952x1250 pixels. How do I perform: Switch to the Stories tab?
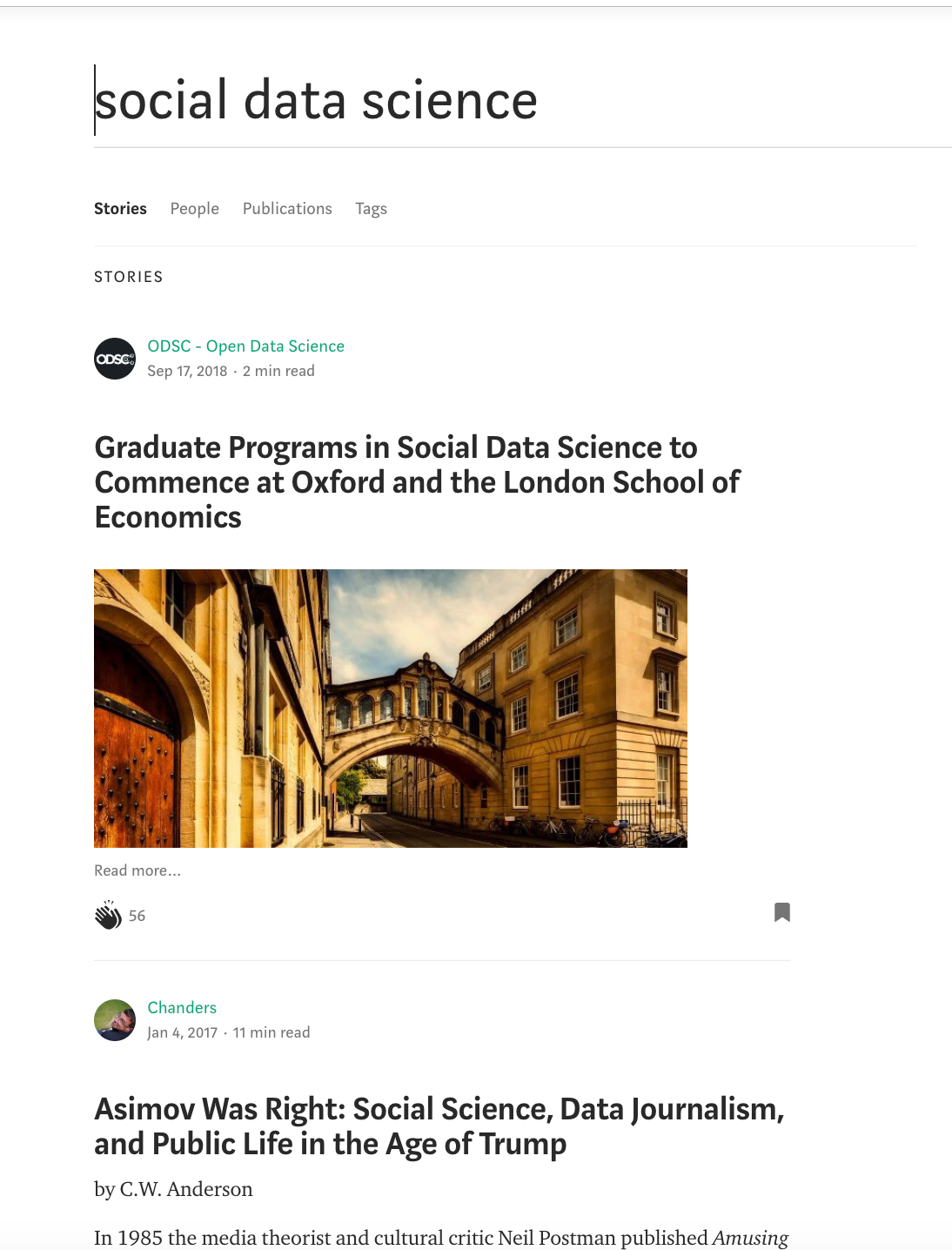click(x=120, y=209)
